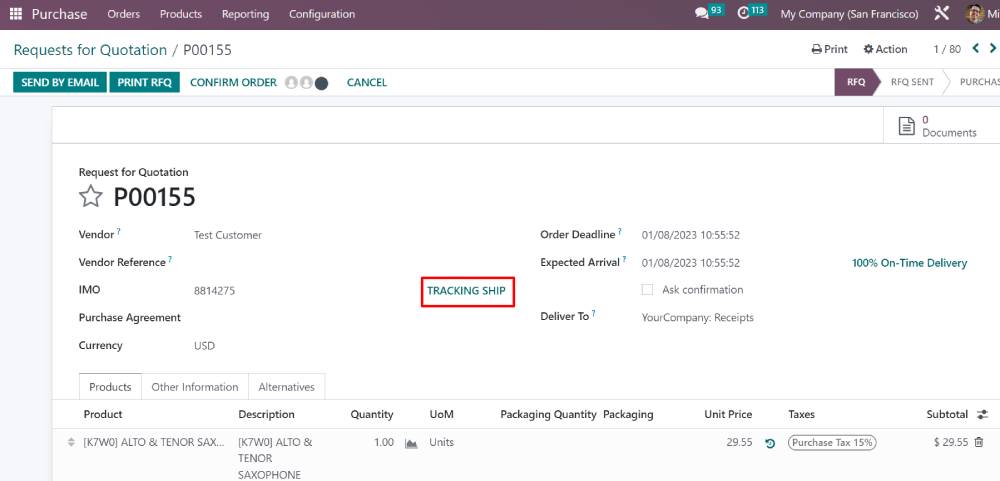Click the Order Deadline help question mark
The width and height of the screenshot is (1000, 481).
(620, 232)
